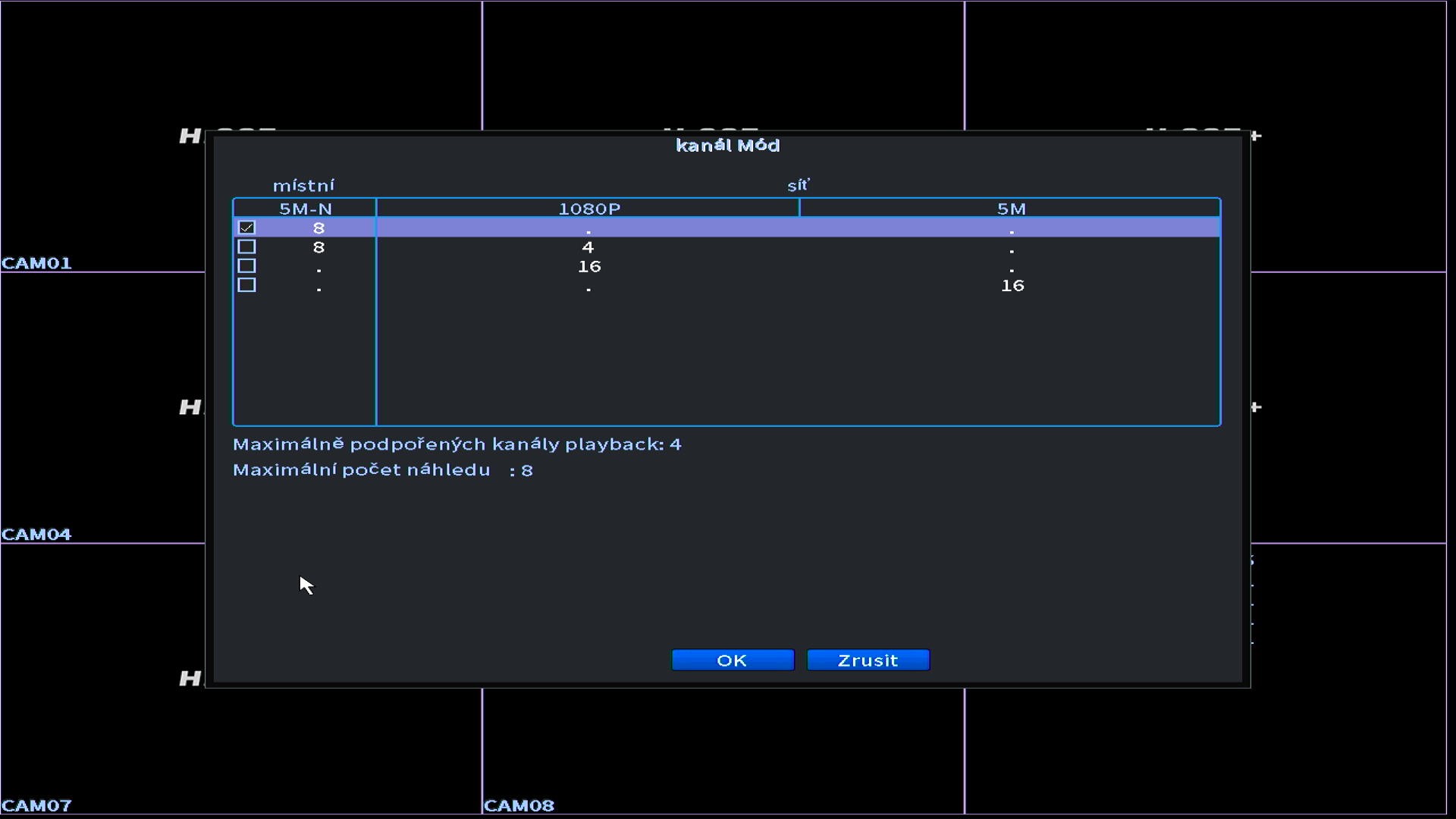1456x819 pixels.
Task: Select the 16 value in 5M column
Action: coord(1012,285)
